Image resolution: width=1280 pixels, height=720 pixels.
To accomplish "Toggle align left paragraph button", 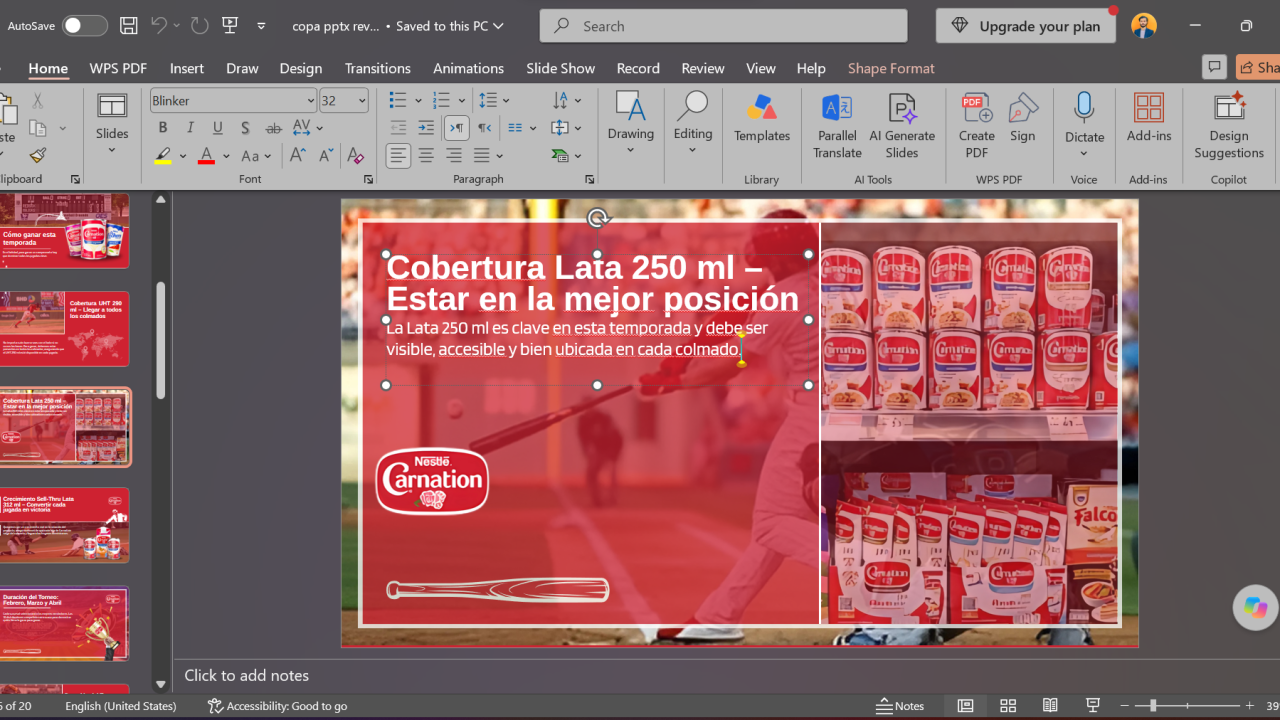I will (398, 155).
